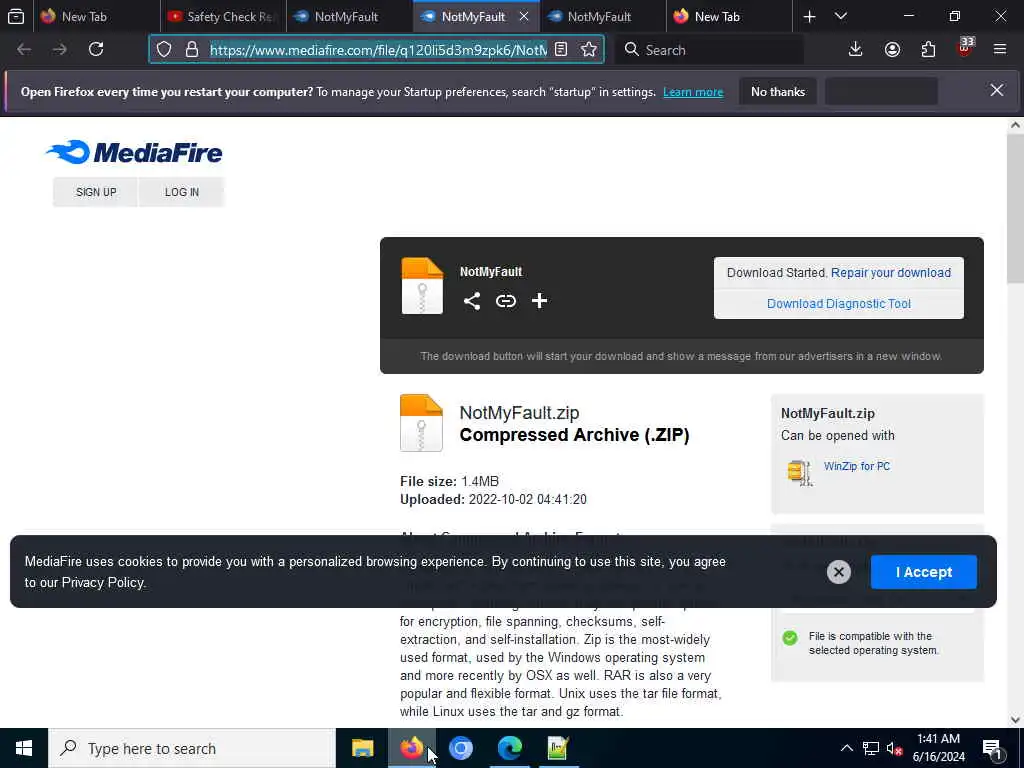1024x768 pixels.
Task: Click the green compatibility checkmark icon
Action: (790, 637)
